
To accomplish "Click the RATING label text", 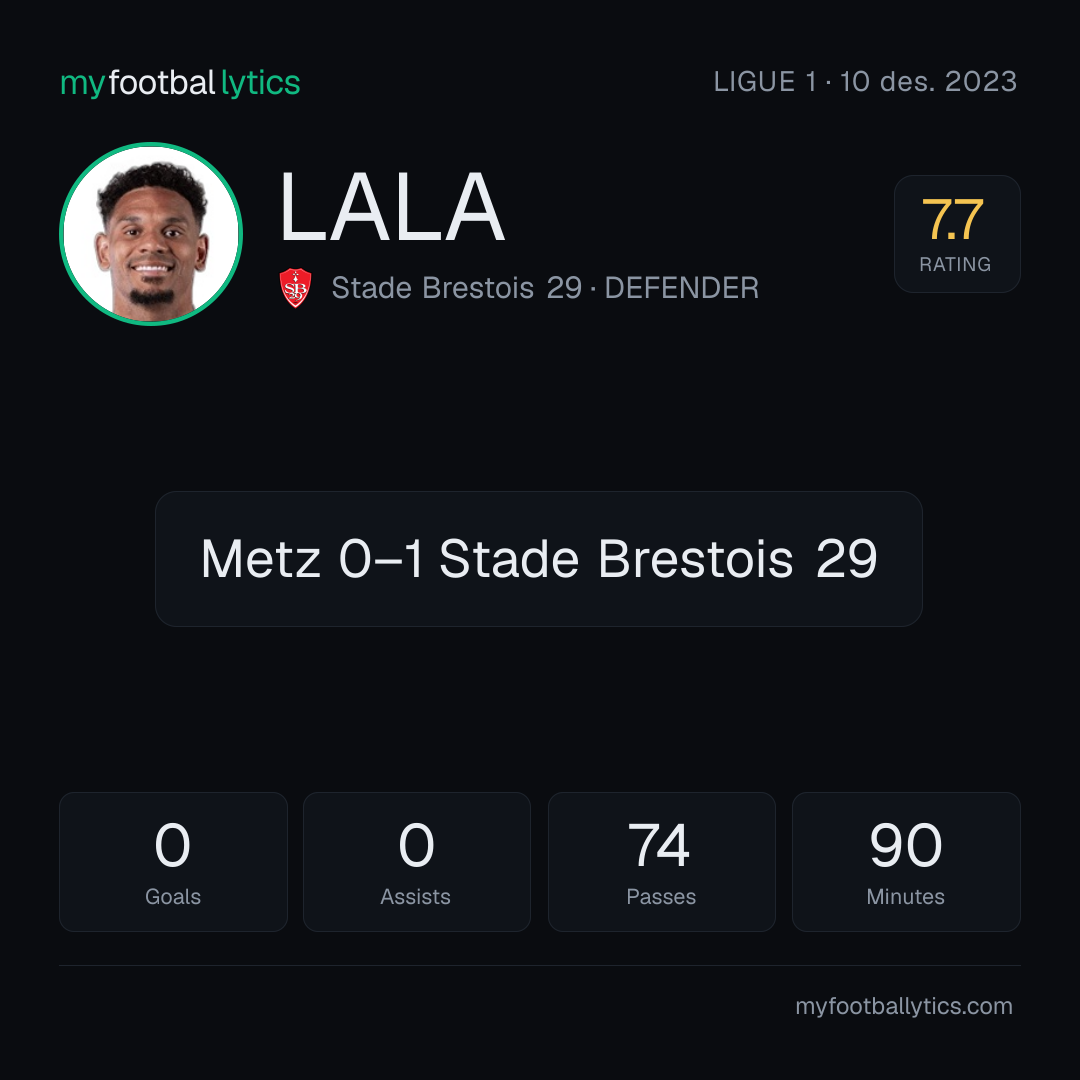I will pyautogui.click(x=955, y=264).
